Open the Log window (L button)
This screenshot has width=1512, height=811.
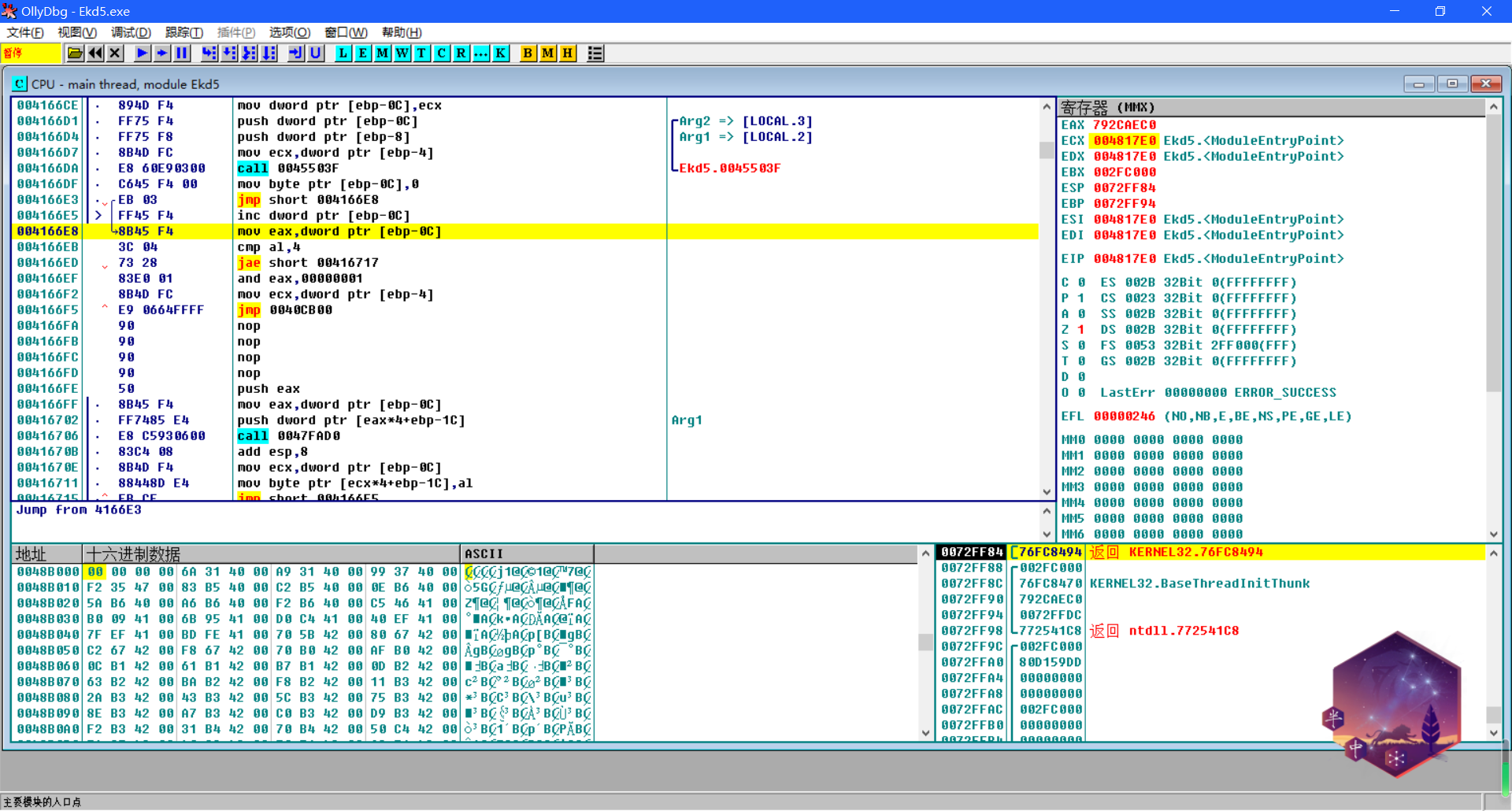[x=343, y=54]
